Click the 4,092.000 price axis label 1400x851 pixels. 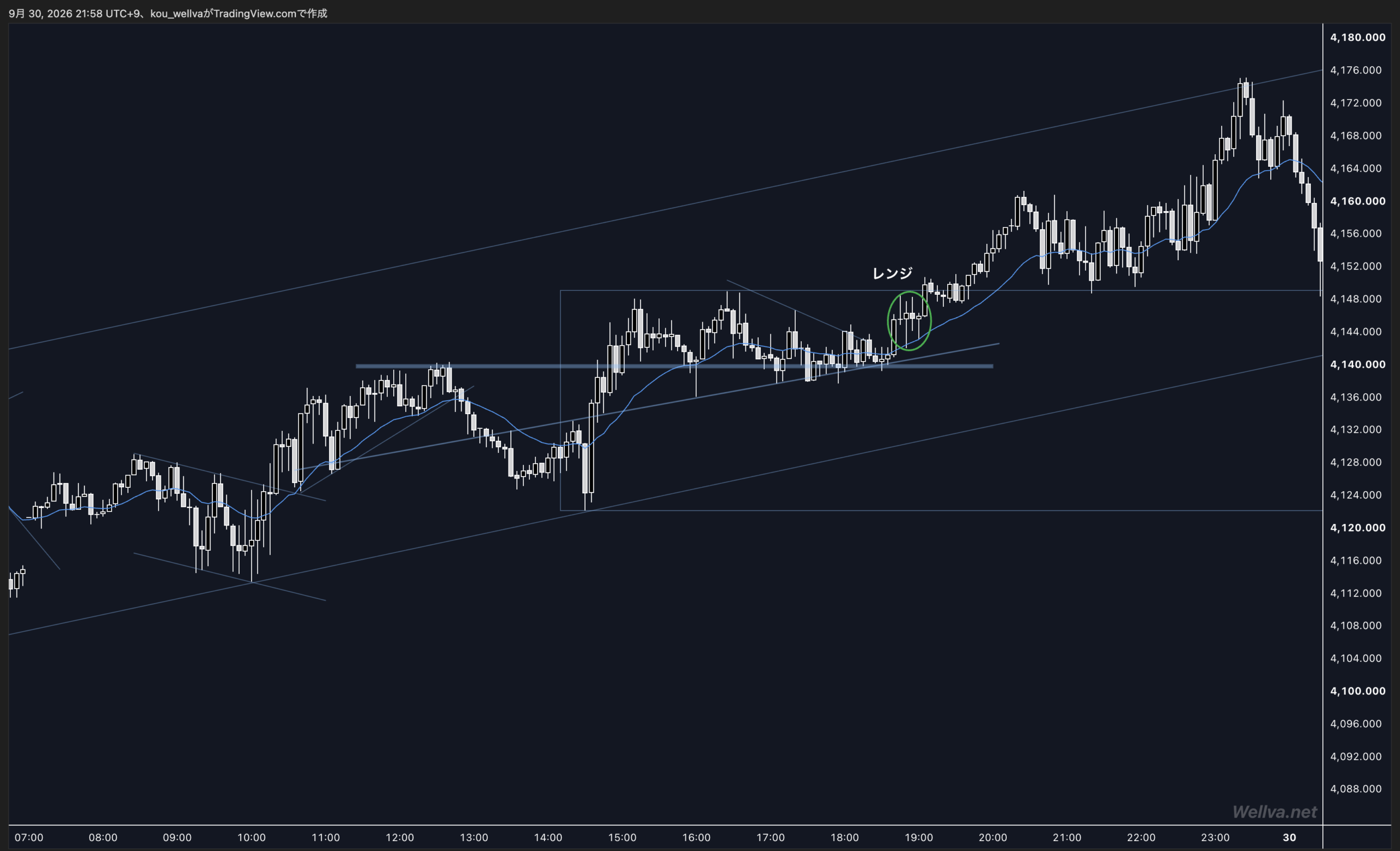pos(1355,756)
